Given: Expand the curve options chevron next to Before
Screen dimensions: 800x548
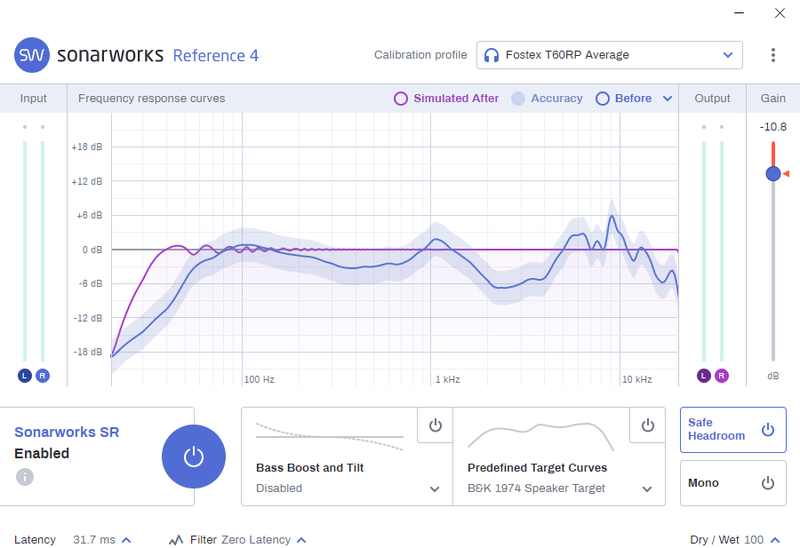Looking at the screenshot, I should [x=667, y=98].
